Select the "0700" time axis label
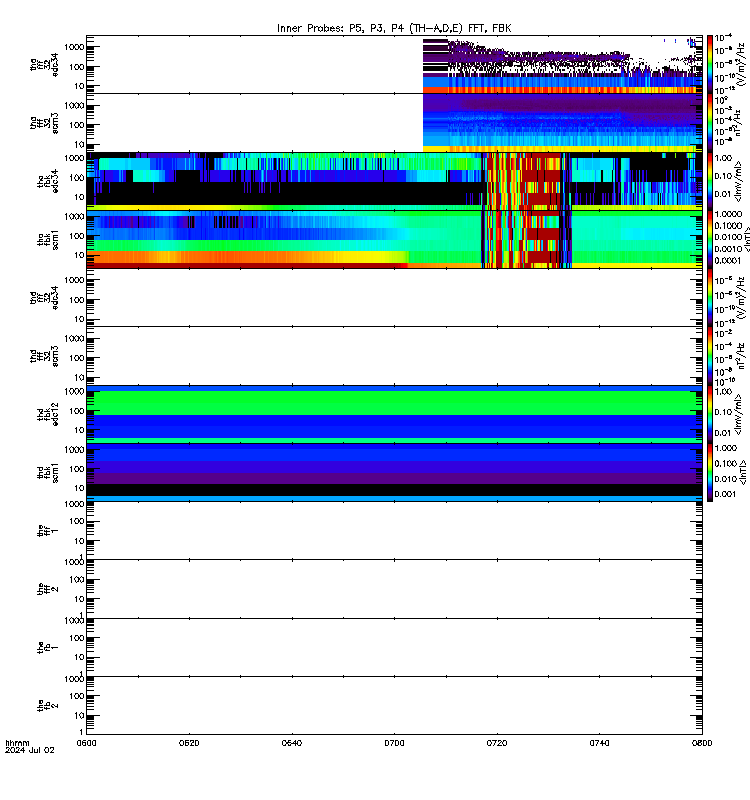Viewport: 750px width, 800px height. click(394, 743)
